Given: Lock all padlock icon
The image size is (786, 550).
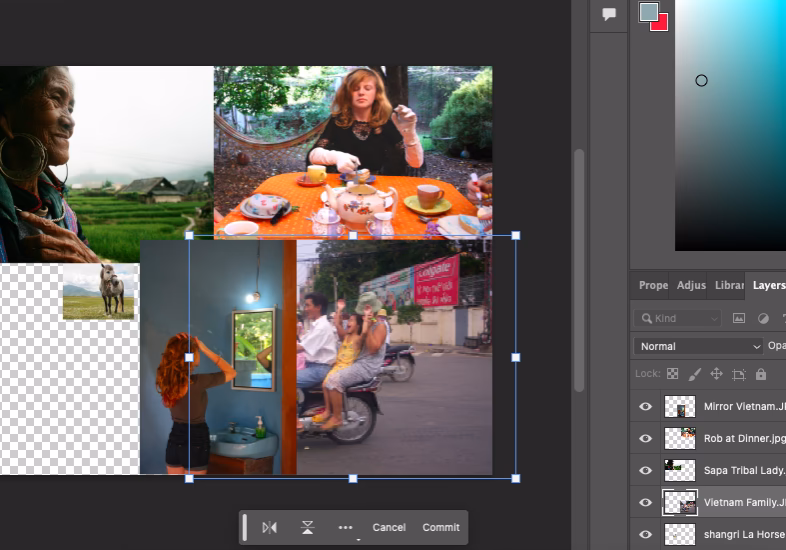Looking at the screenshot, I should (x=761, y=374).
